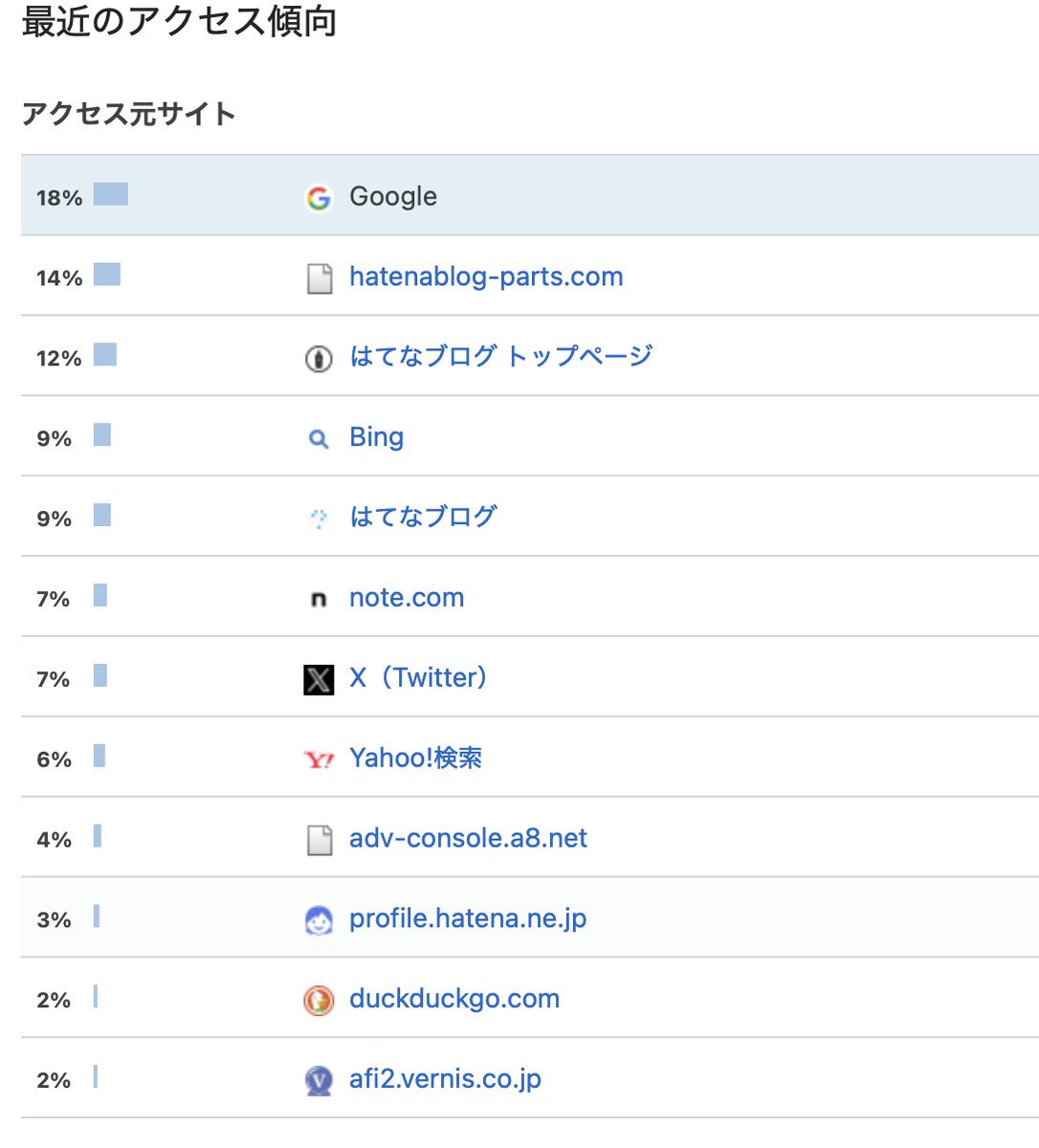This screenshot has height=1148, width=1039.
Task: Click the 最近のアクセス傾向 page heading
Action: tap(180, 21)
